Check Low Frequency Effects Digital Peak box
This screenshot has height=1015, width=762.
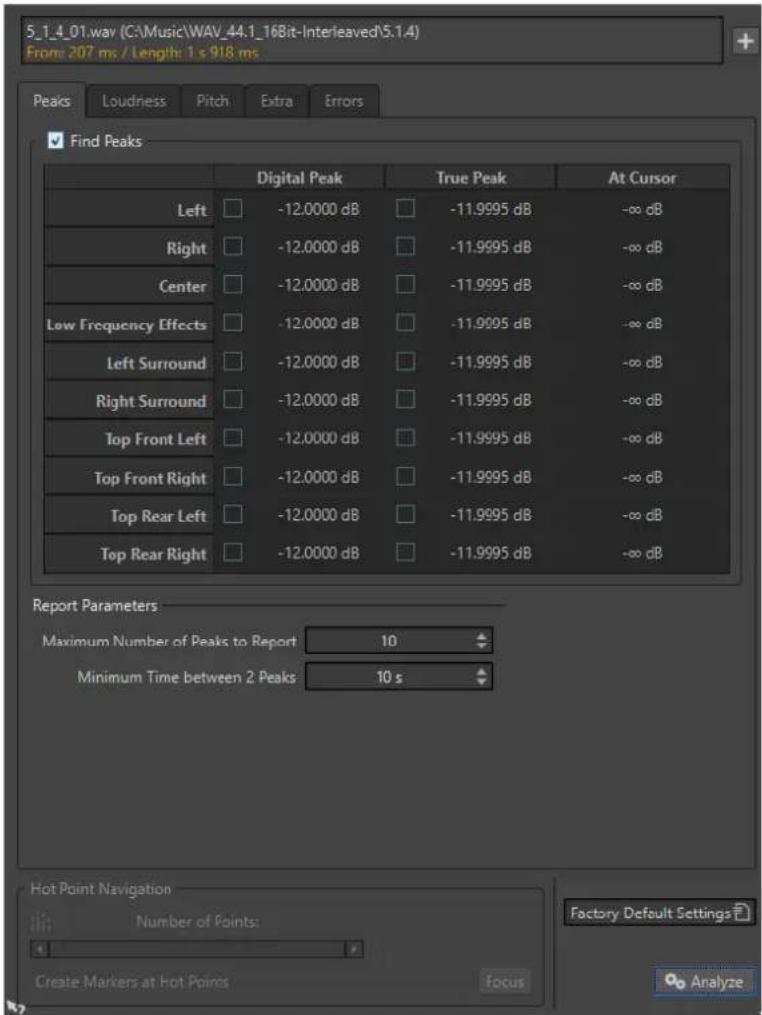click(x=233, y=323)
